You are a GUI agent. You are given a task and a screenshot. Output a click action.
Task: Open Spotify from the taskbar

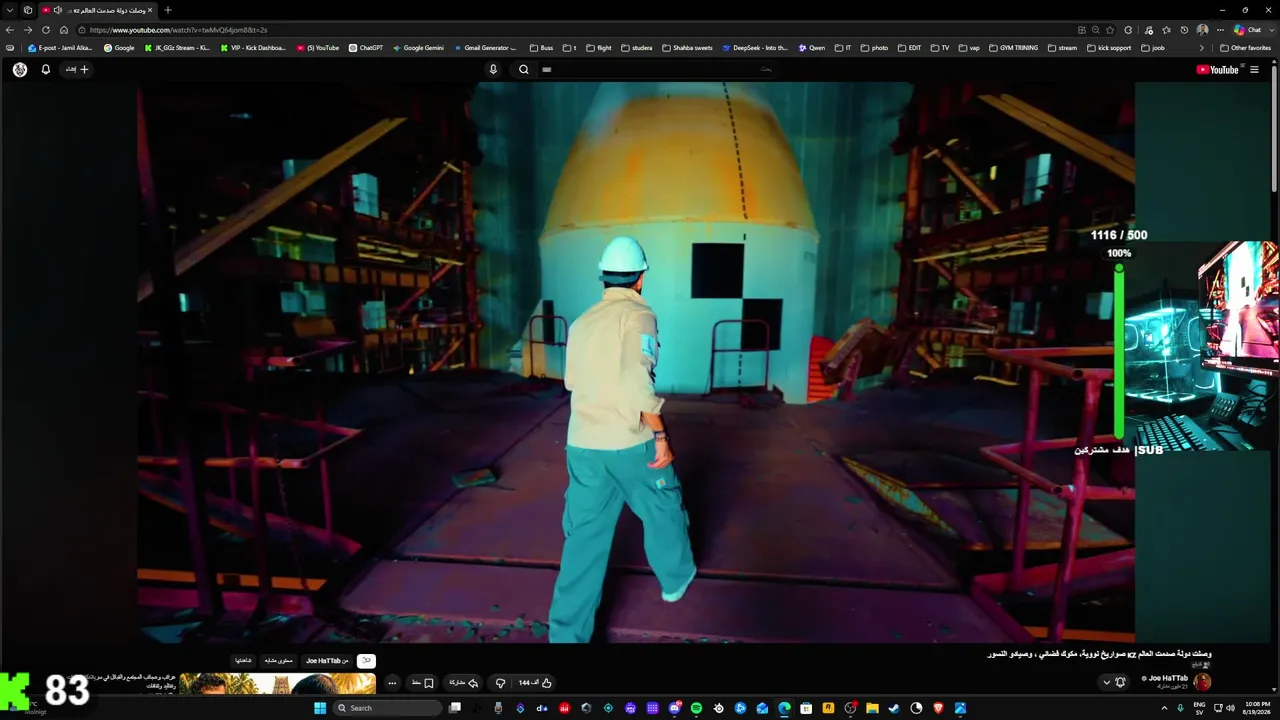696,708
